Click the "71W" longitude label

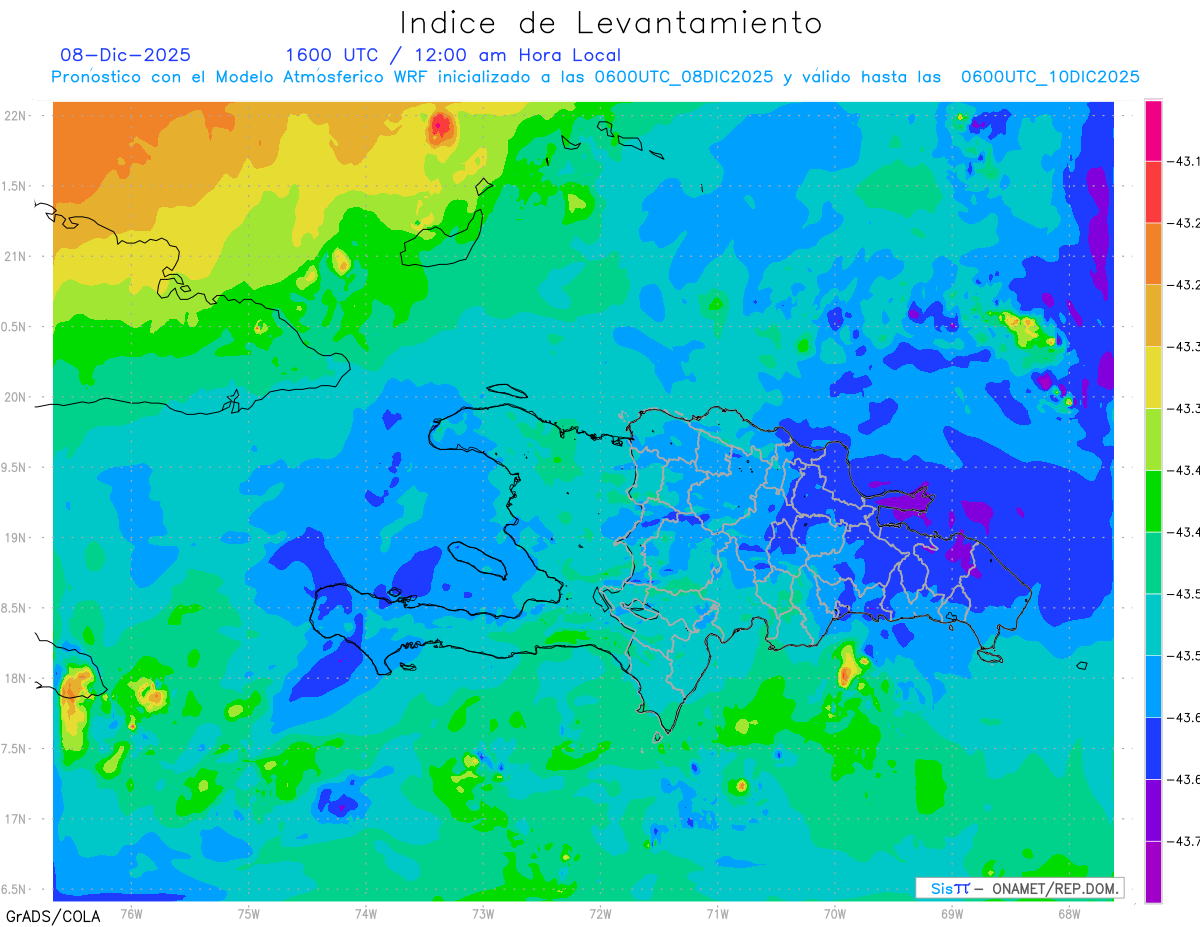pyautogui.click(x=717, y=912)
